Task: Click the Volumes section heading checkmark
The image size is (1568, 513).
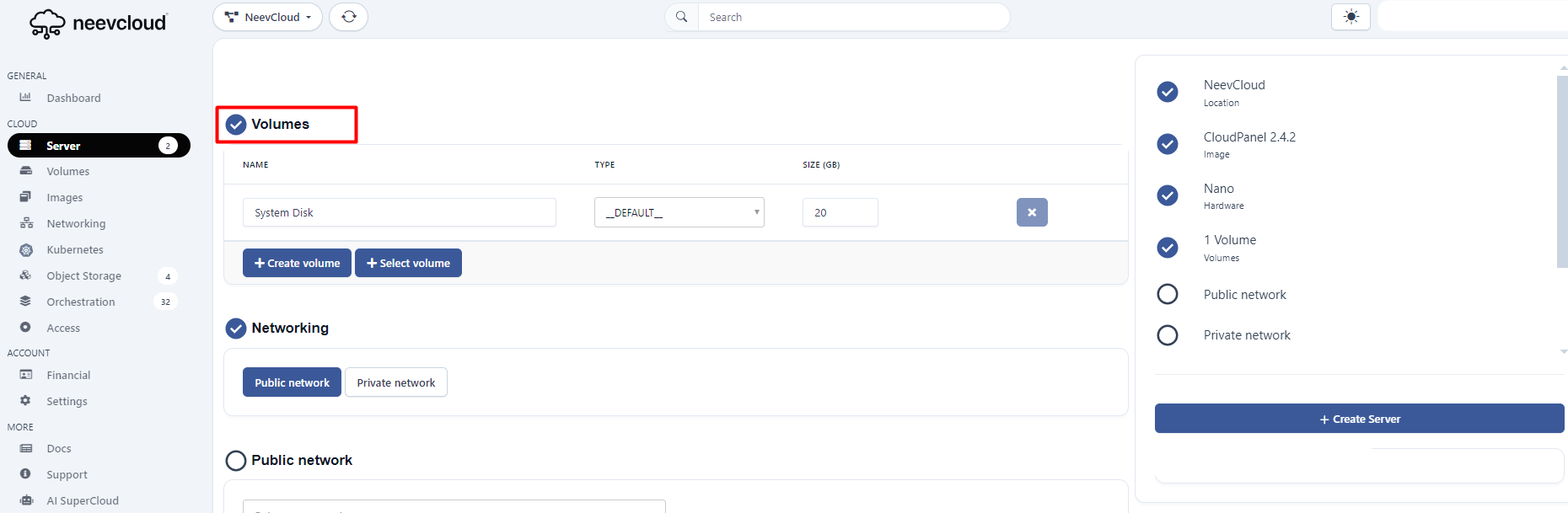Action: (x=236, y=125)
